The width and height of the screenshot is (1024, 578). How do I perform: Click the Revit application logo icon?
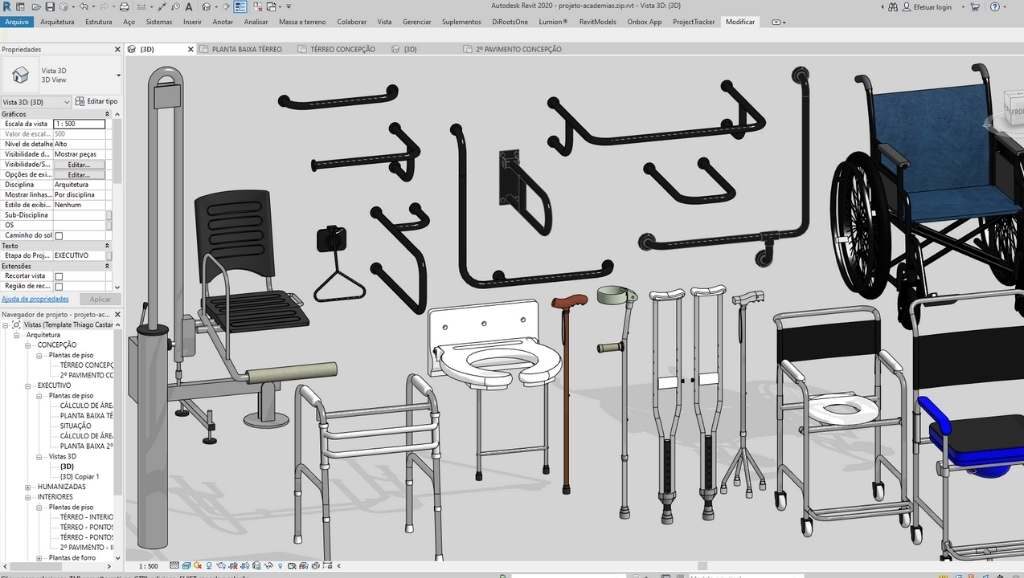[6, 6]
